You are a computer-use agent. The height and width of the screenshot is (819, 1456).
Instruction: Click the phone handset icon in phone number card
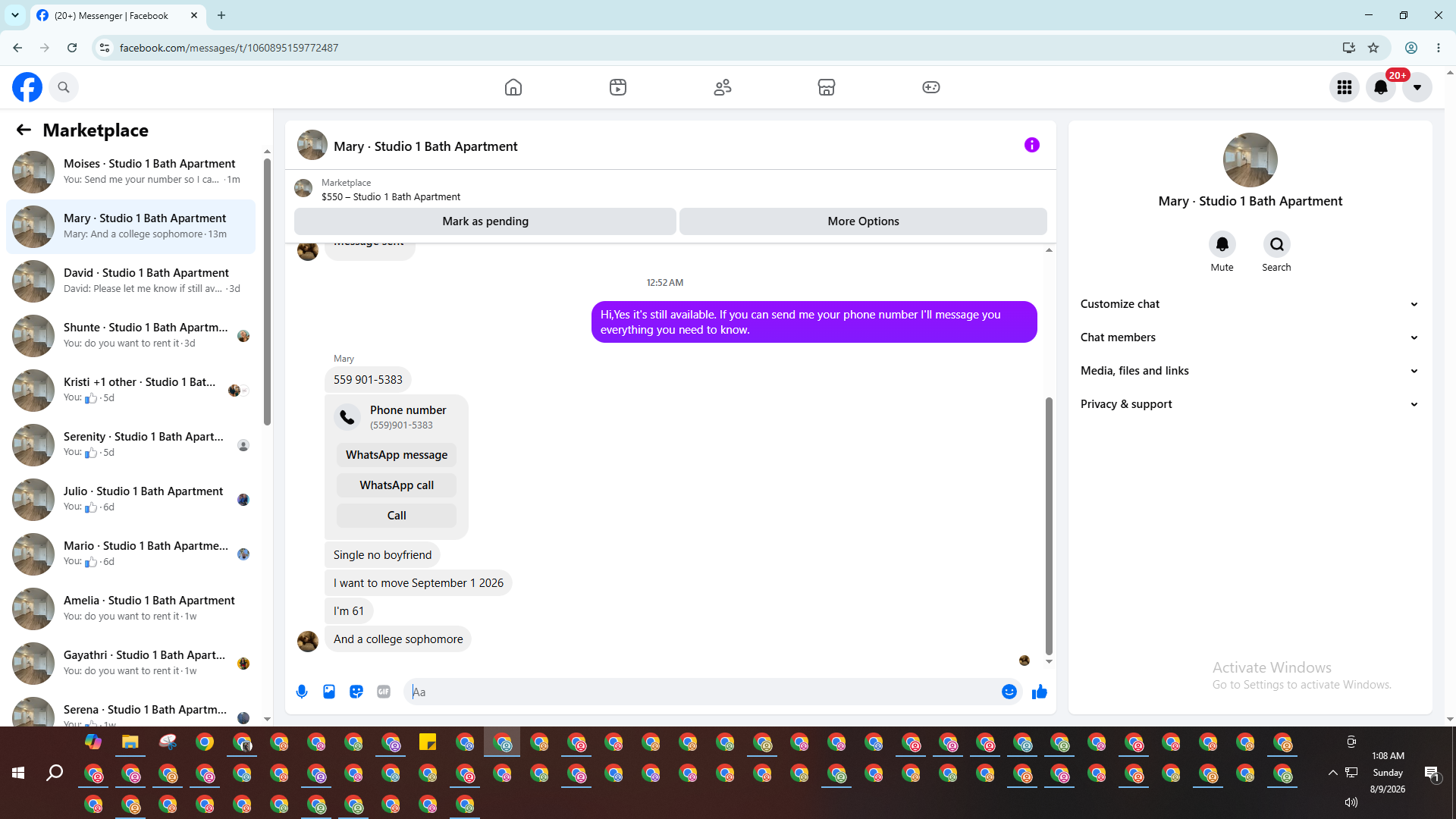347,417
